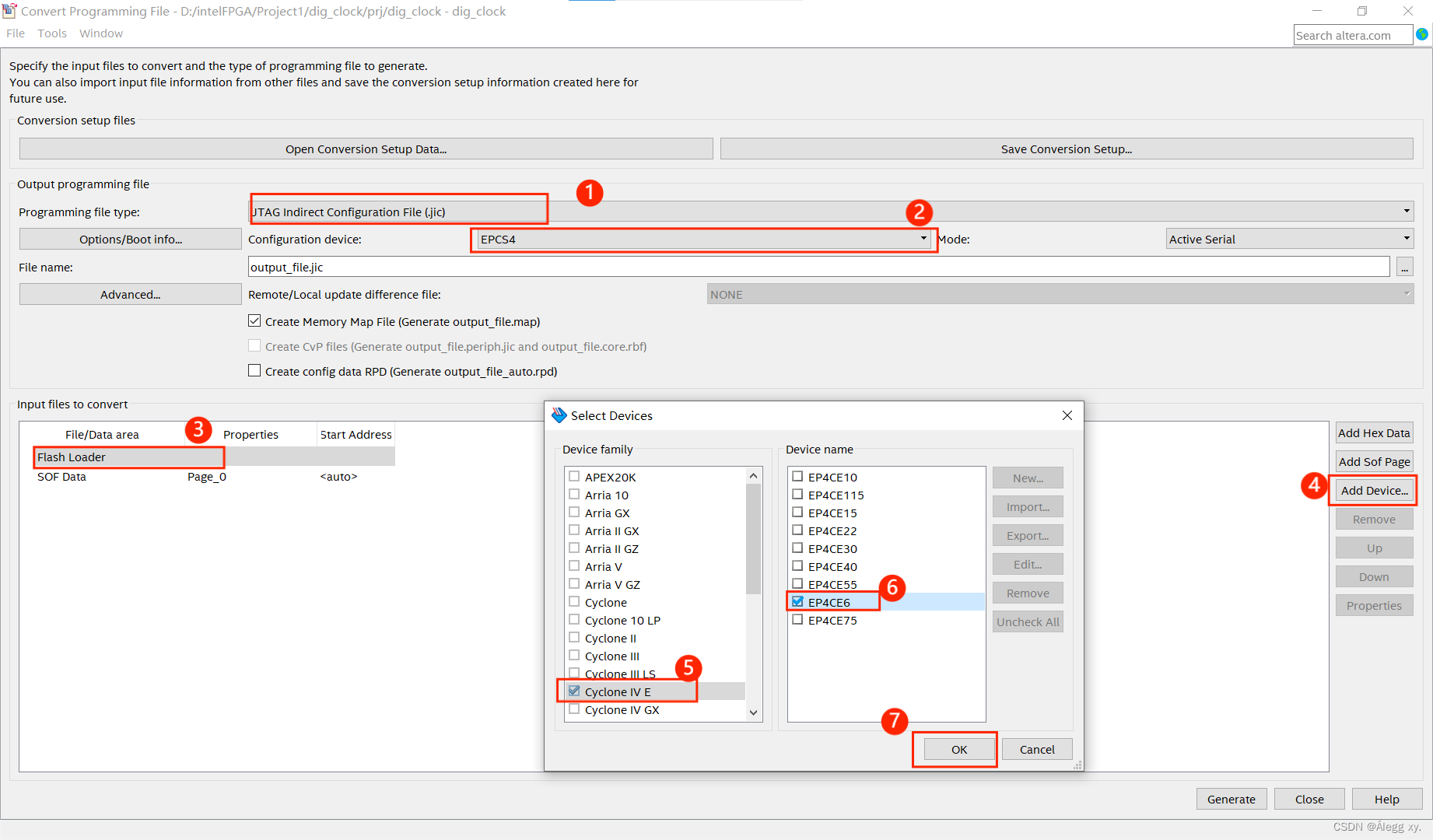This screenshot has width=1433, height=840.
Task: Click the Add Device button
Action: (x=1374, y=490)
